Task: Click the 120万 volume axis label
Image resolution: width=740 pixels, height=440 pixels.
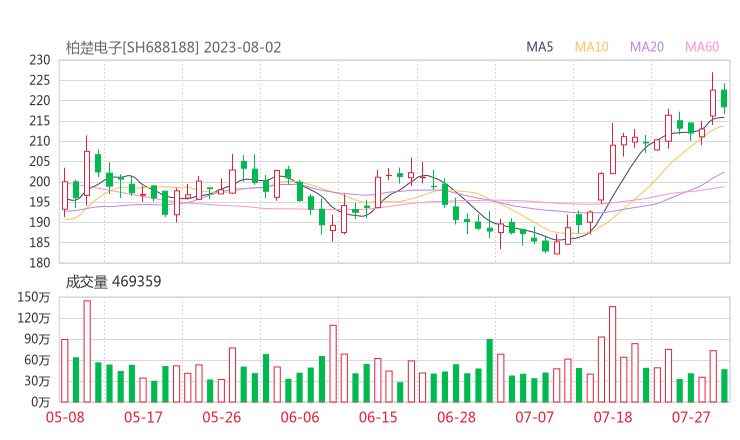Action: click(34, 319)
